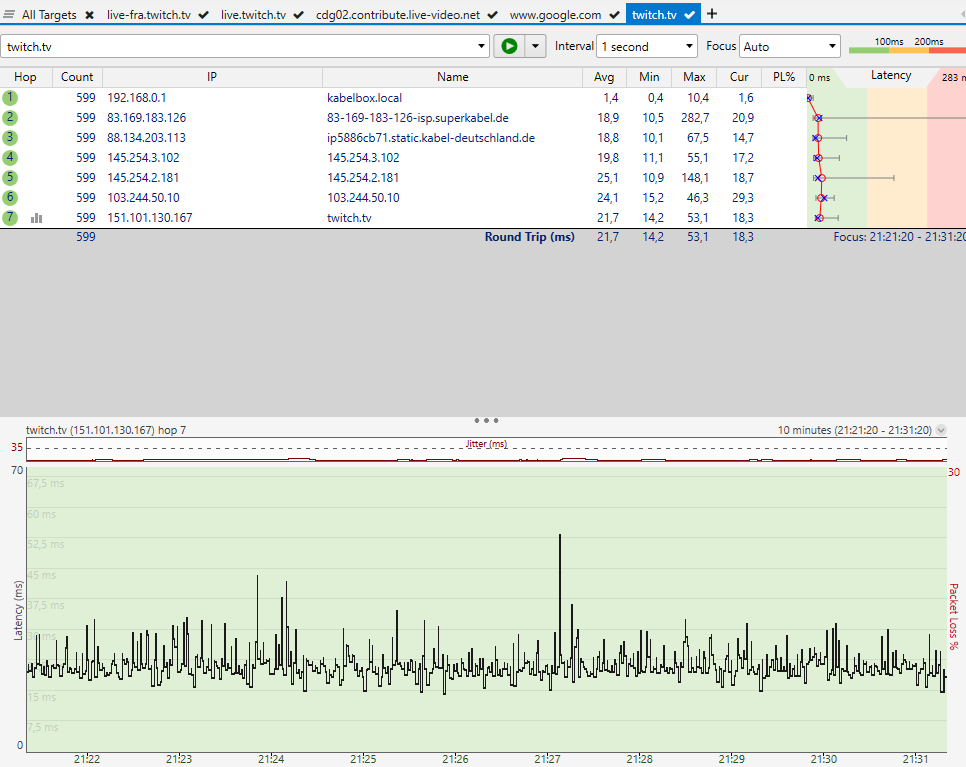Click the timeline graph title twitch.tv hop 7
This screenshot has width=966, height=767.
click(x=106, y=430)
